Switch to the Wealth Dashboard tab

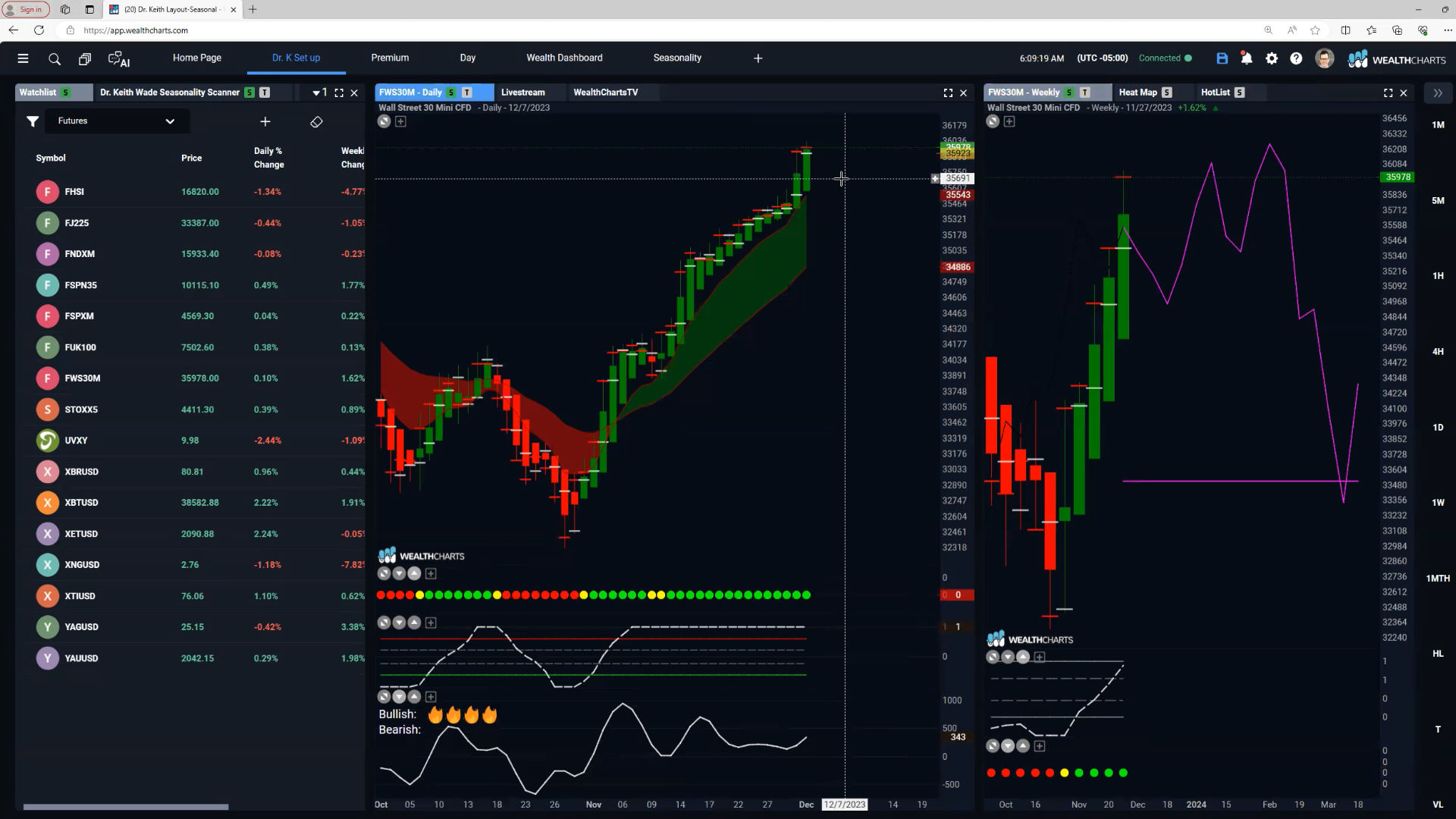pos(564,58)
